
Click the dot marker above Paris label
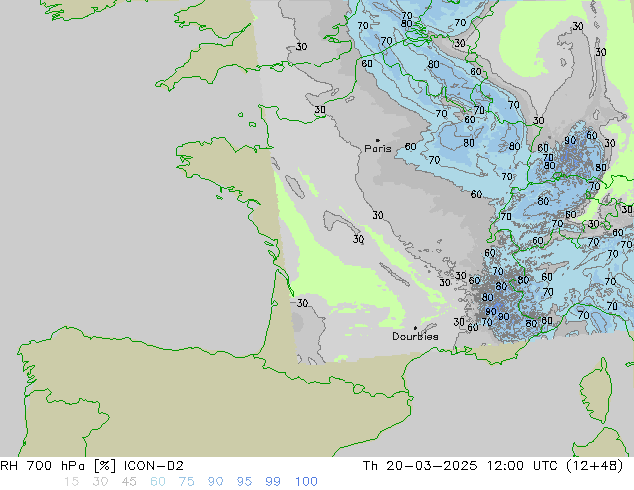(377, 140)
